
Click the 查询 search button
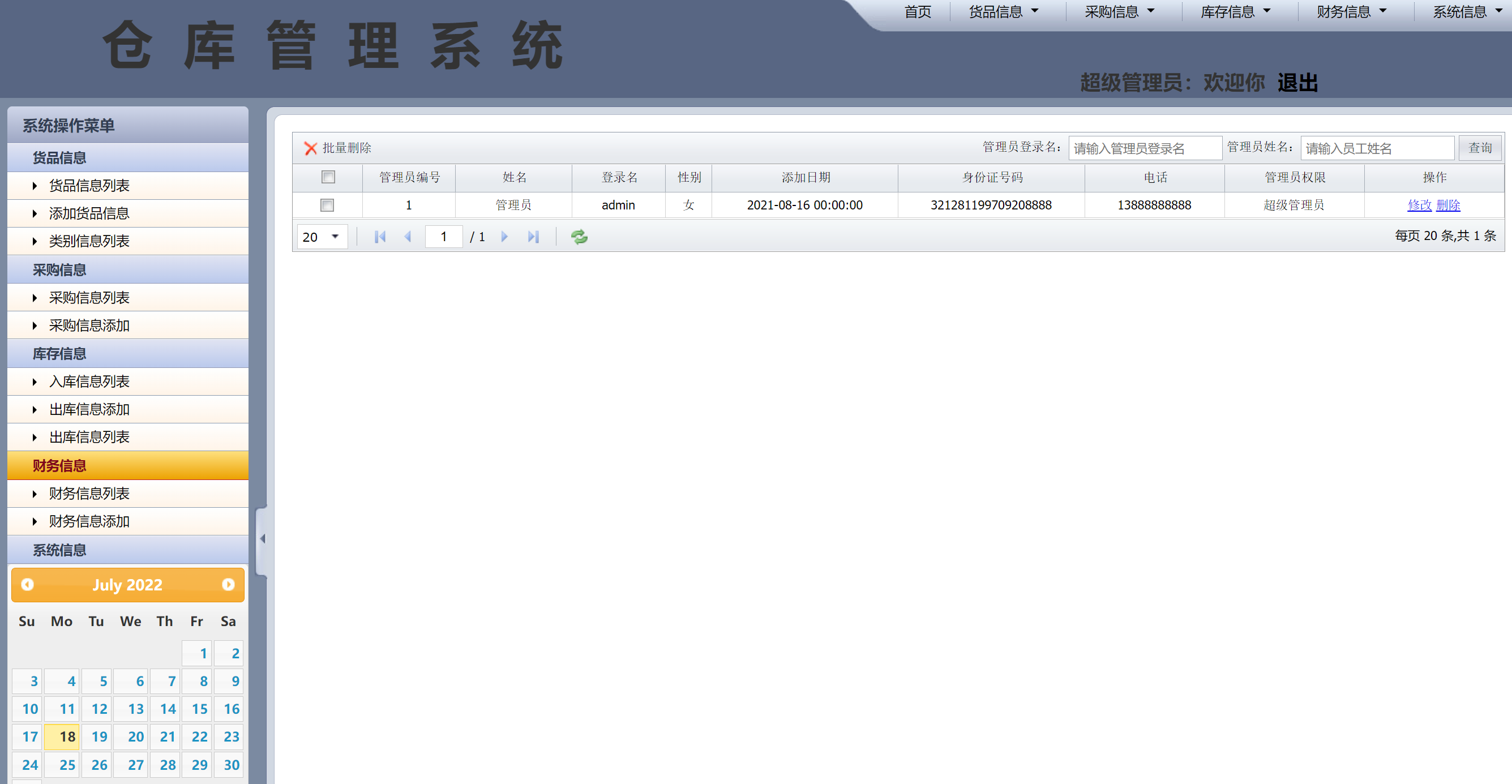click(1480, 147)
